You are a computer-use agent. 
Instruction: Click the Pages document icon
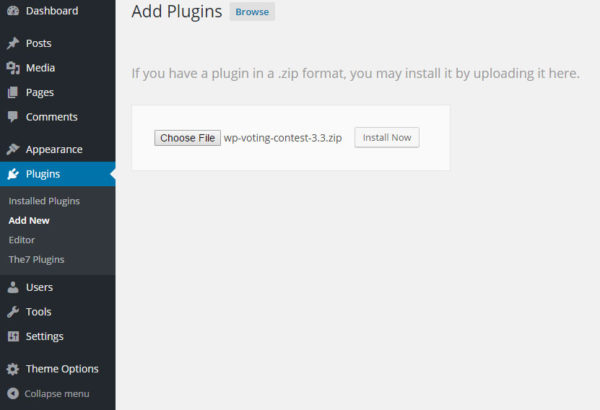coord(13,92)
